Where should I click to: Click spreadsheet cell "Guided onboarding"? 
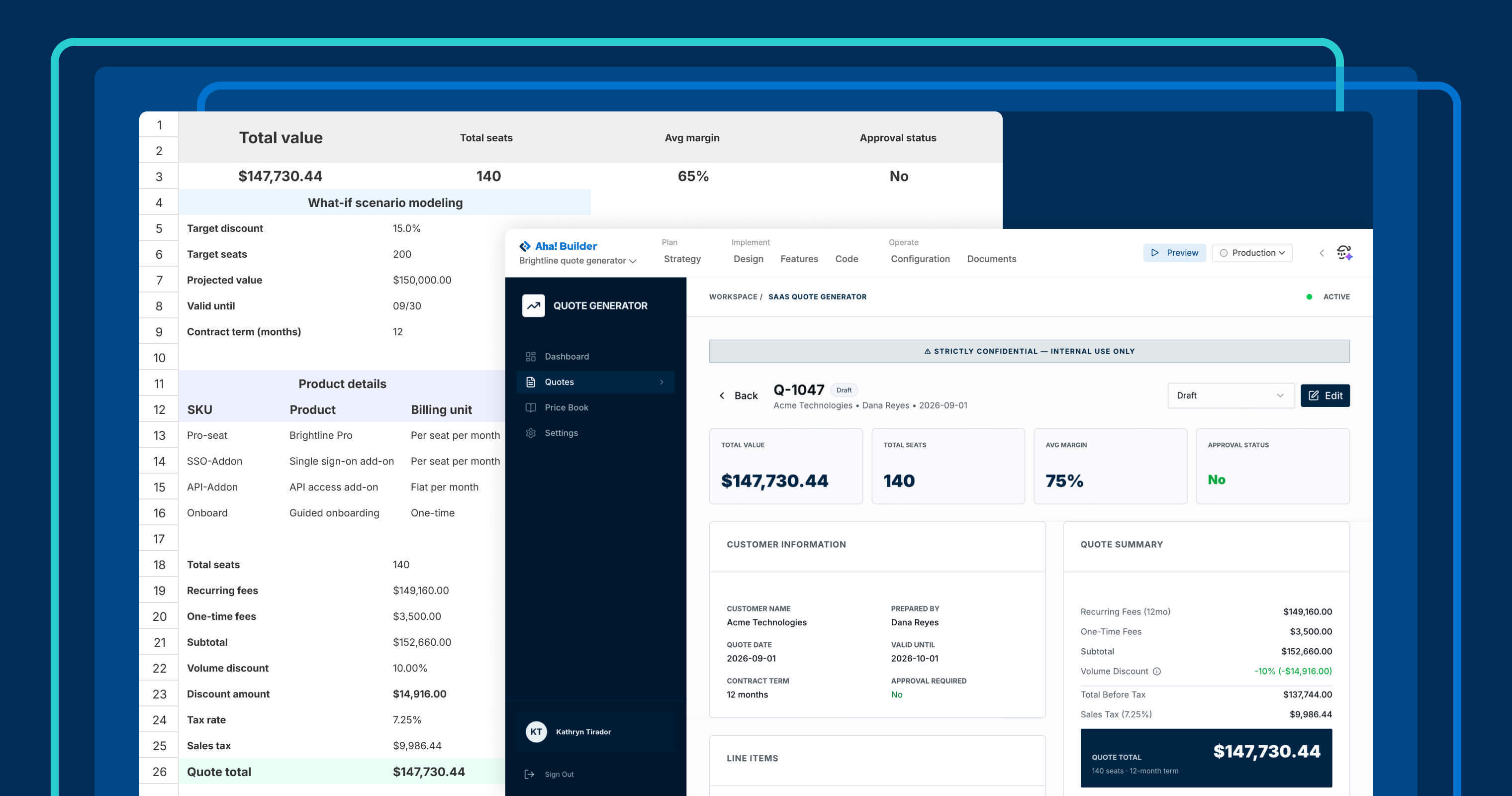click(334, 513)
